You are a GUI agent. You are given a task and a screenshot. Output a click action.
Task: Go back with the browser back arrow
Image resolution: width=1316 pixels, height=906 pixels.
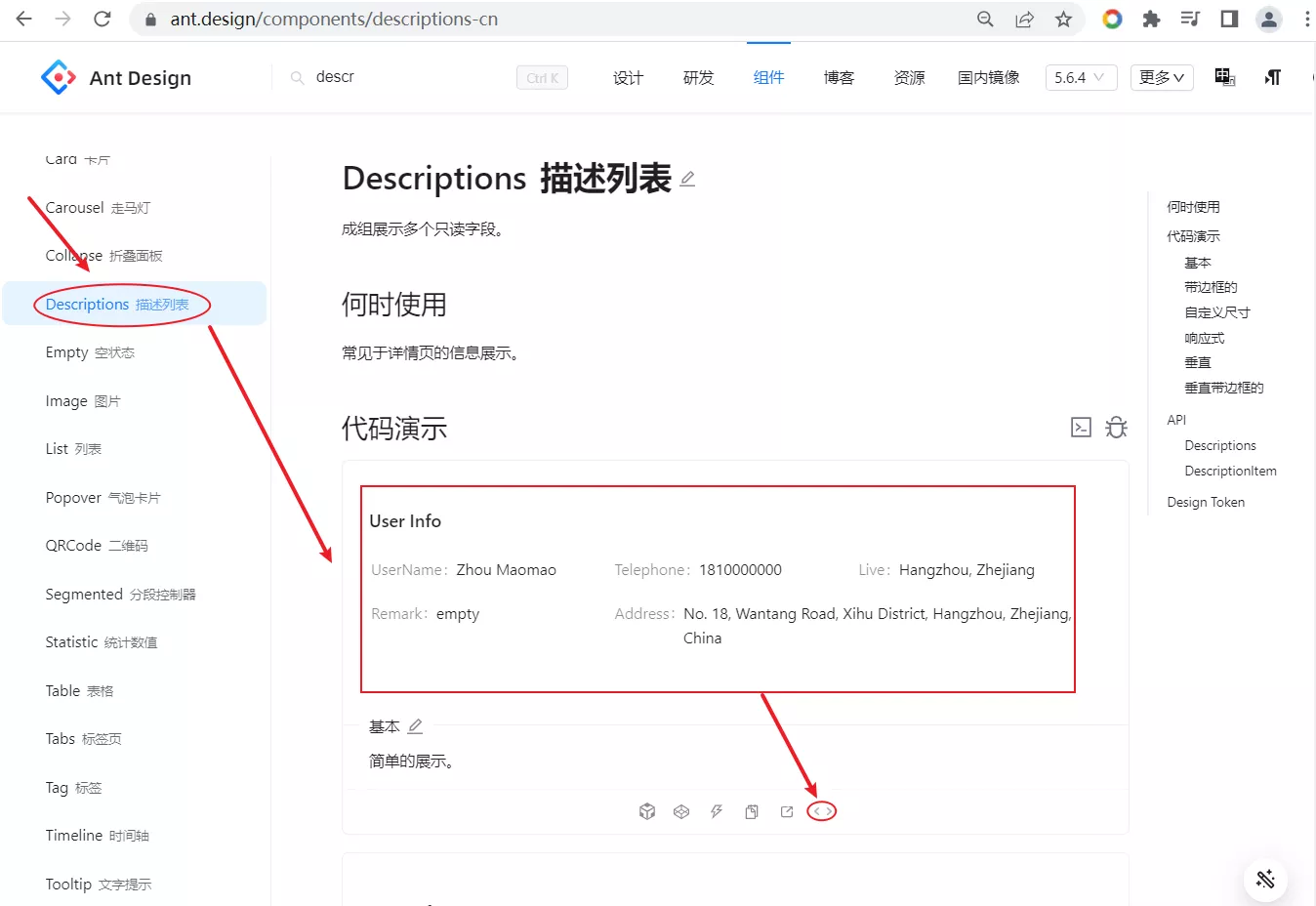24,19
